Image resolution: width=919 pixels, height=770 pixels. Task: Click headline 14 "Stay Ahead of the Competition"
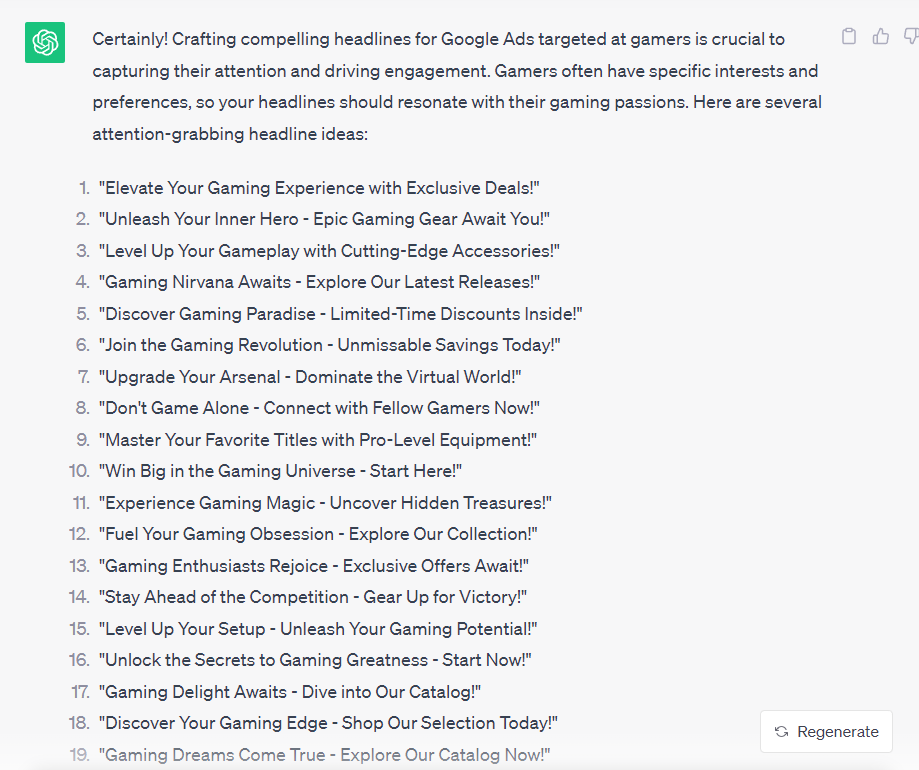pyautogui.click(x=312, y=597)
